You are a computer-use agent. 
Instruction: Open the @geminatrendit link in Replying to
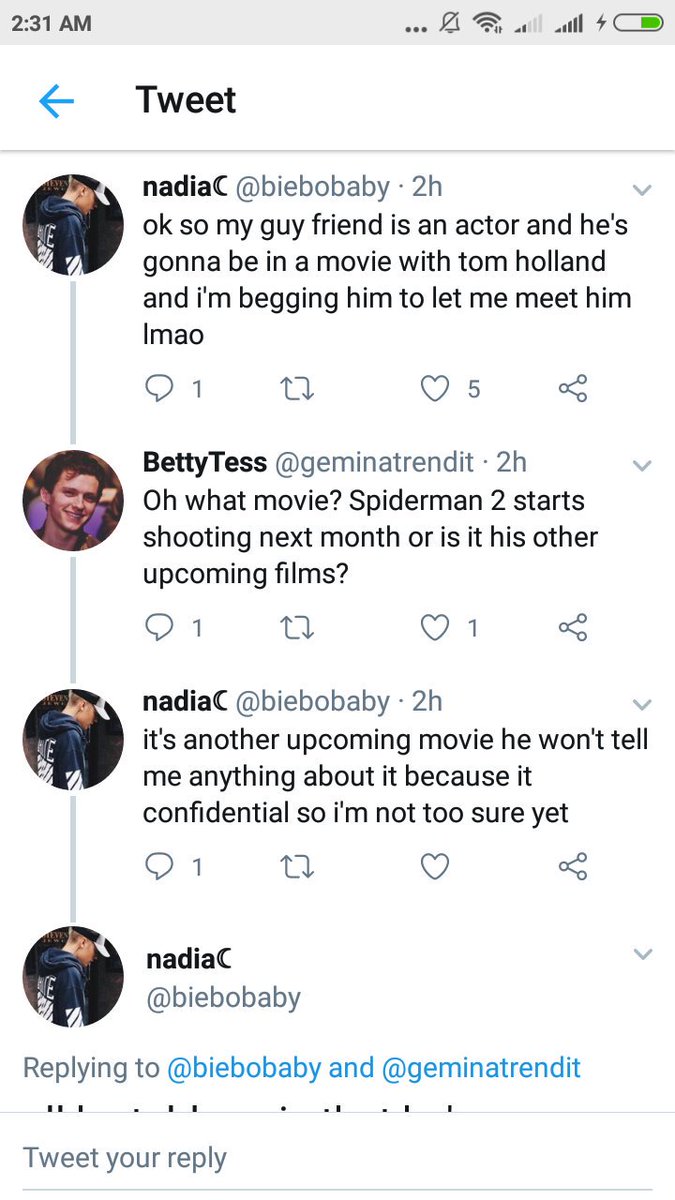[481, 1067]
